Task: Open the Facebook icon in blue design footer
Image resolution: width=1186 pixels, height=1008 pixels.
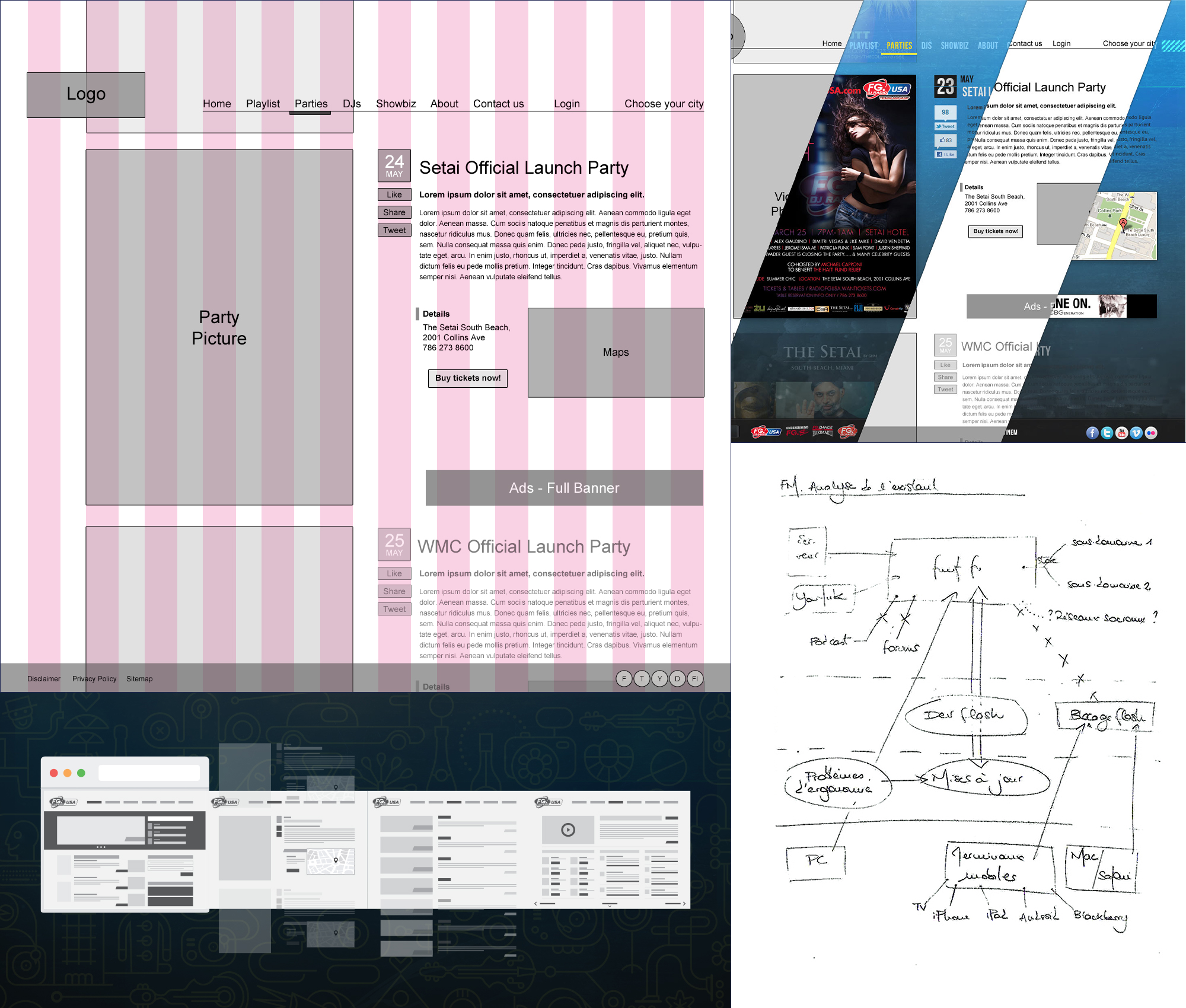Action: tap(1092, 433)
